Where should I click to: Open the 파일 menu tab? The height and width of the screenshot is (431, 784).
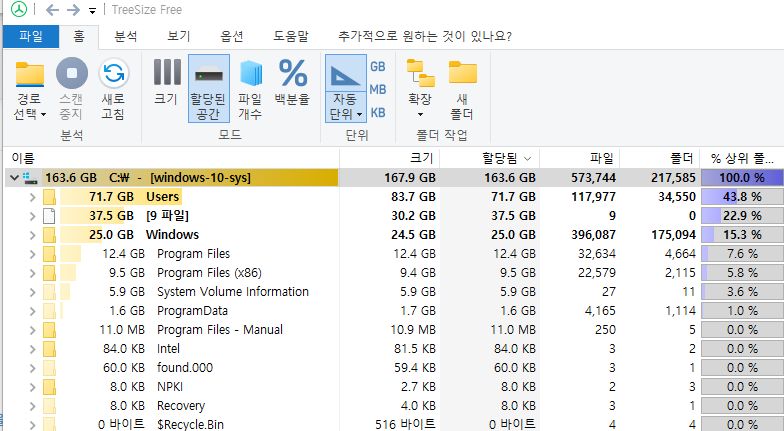(31, 36)
